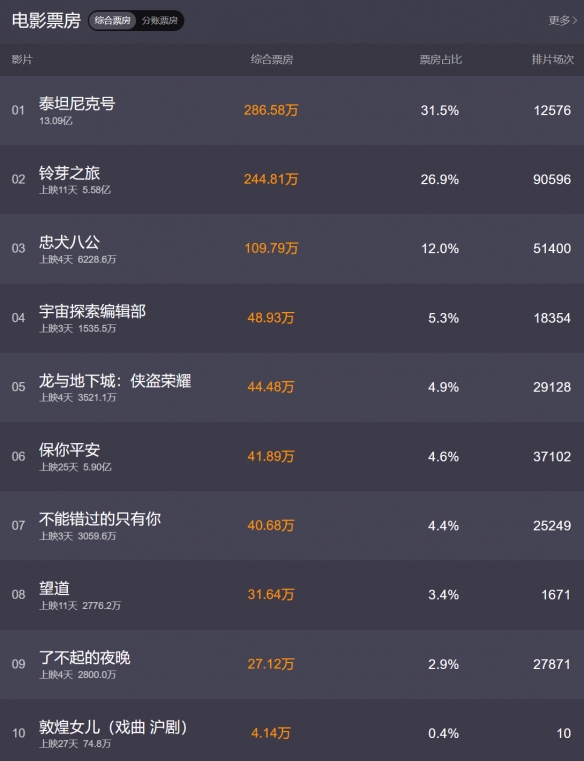Click the 影片 column header

(22, 59)
